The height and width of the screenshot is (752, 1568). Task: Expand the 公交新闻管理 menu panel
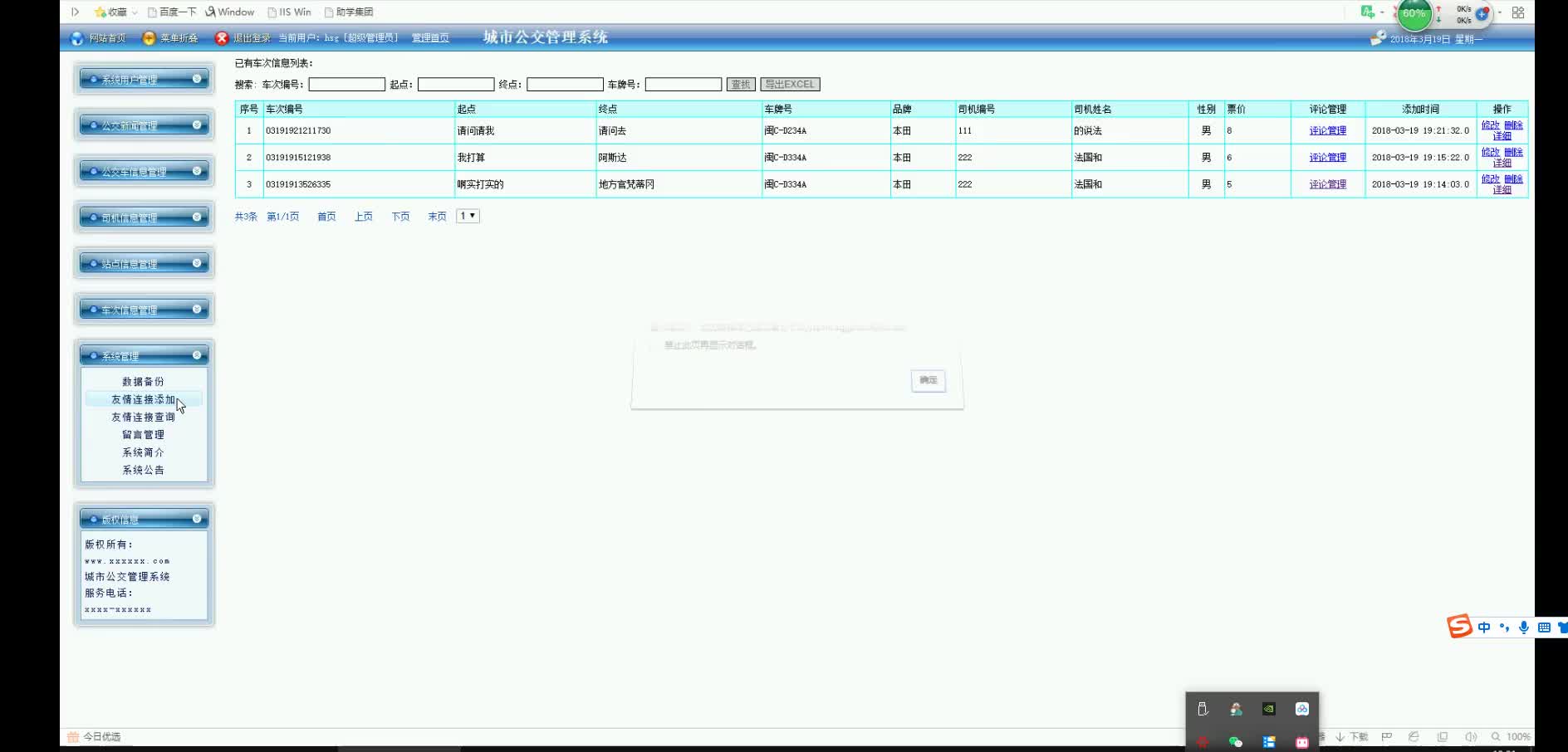tap(144, 125)
